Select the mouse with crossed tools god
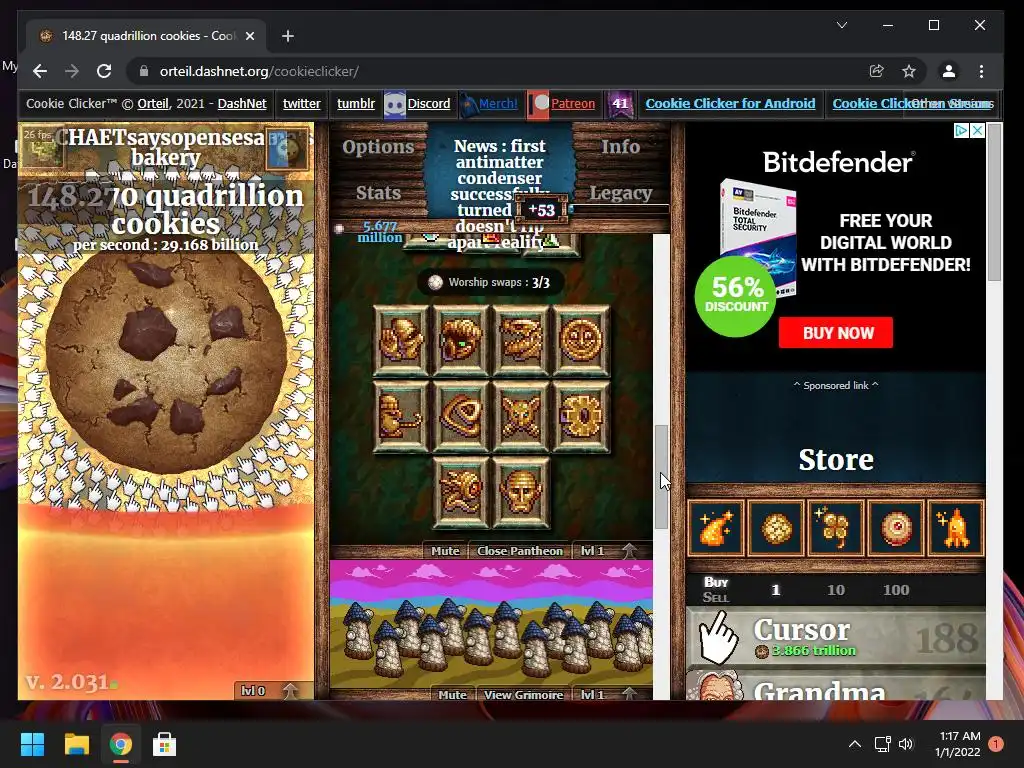This screenshot has width=1024, height=768. tap(521, 417)
